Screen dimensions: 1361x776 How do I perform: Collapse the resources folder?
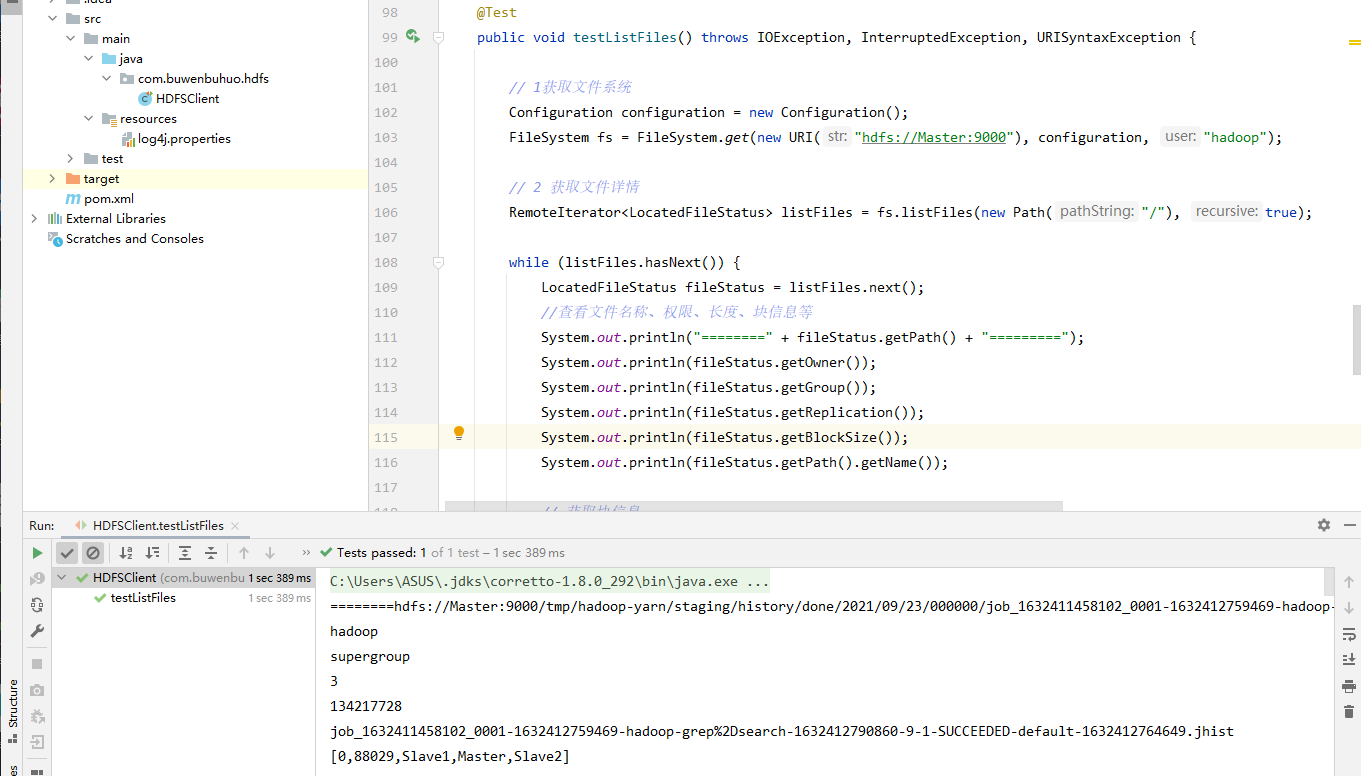click(89, 118)
